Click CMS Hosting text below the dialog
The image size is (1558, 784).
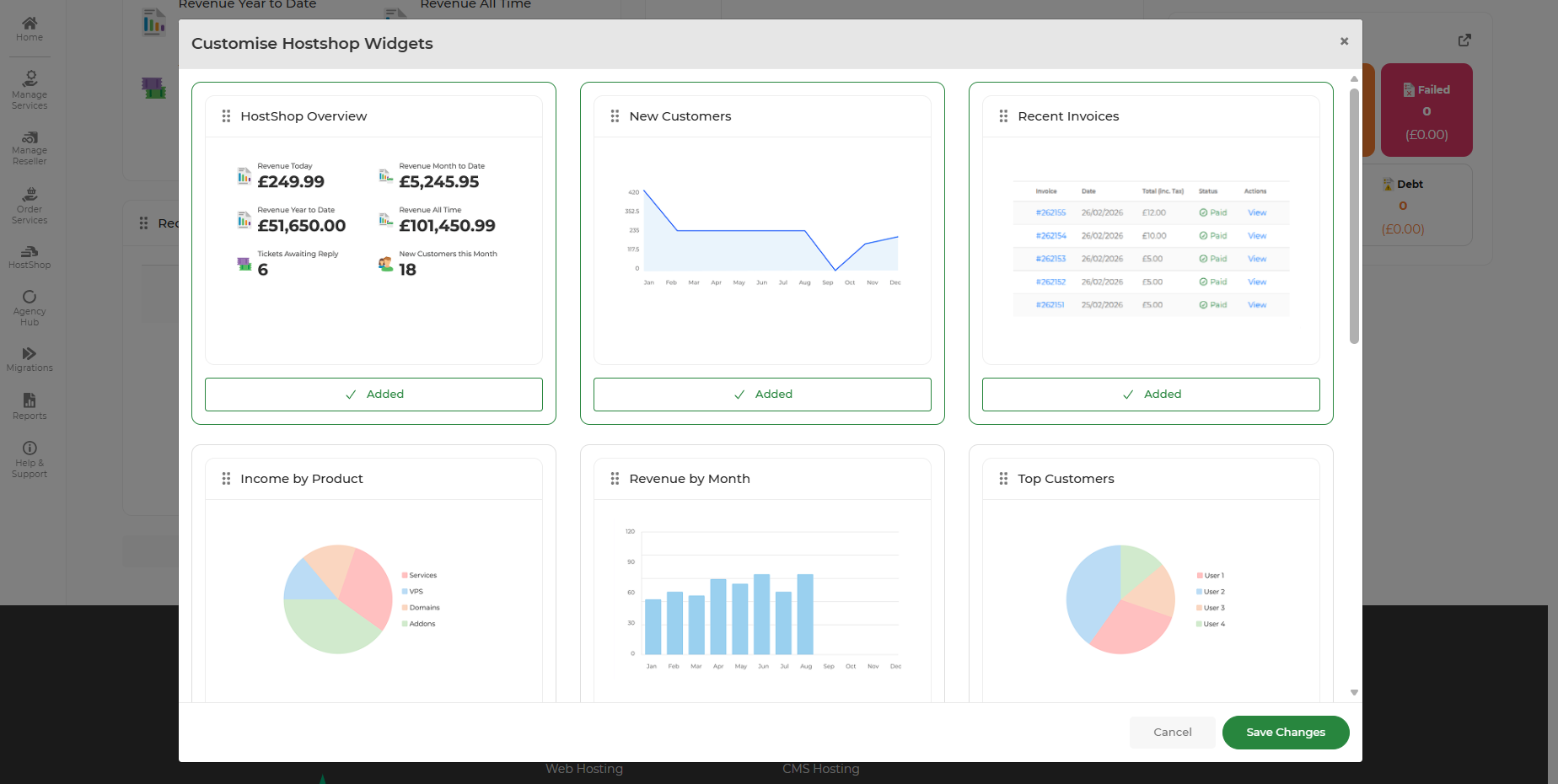click(821, 769)
